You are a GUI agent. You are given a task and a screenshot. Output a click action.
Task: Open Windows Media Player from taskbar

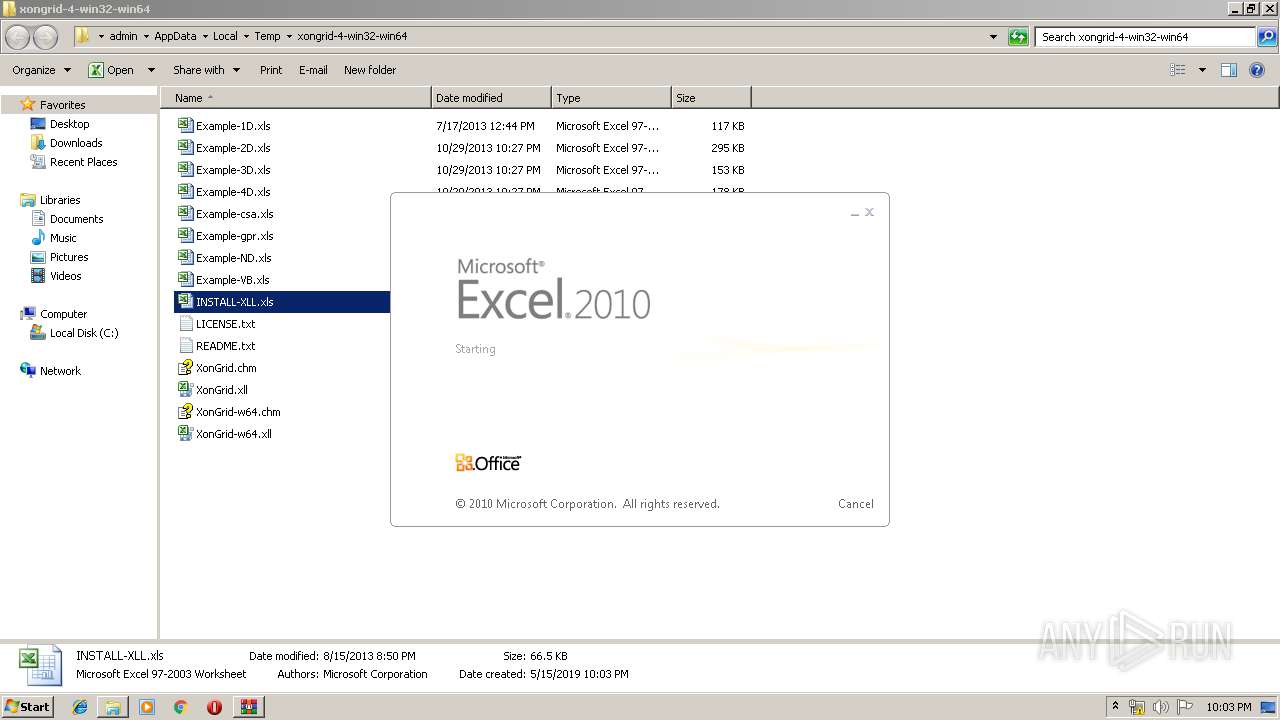click(x=147, y=707)
